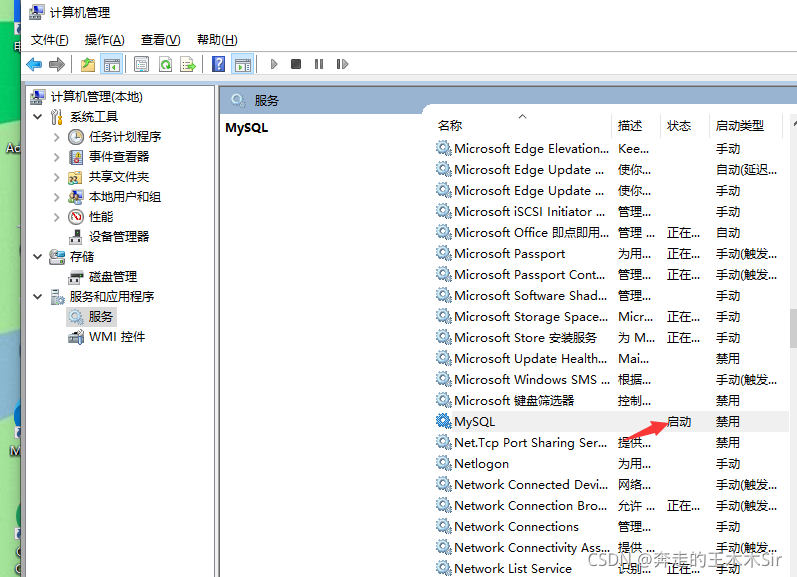The image size is (797, 577).
Task: Sort services by 名称 column header
Action: point(523,125)
